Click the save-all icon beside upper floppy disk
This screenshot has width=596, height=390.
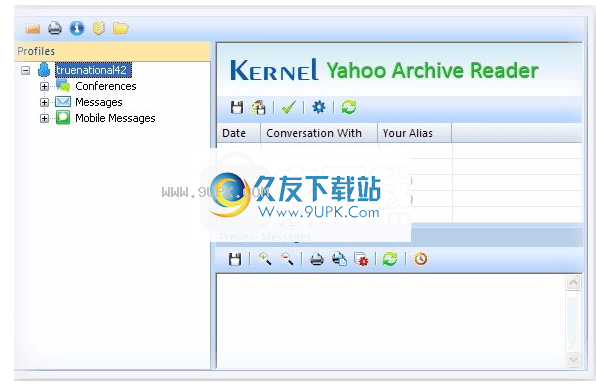tap(258, 107)
